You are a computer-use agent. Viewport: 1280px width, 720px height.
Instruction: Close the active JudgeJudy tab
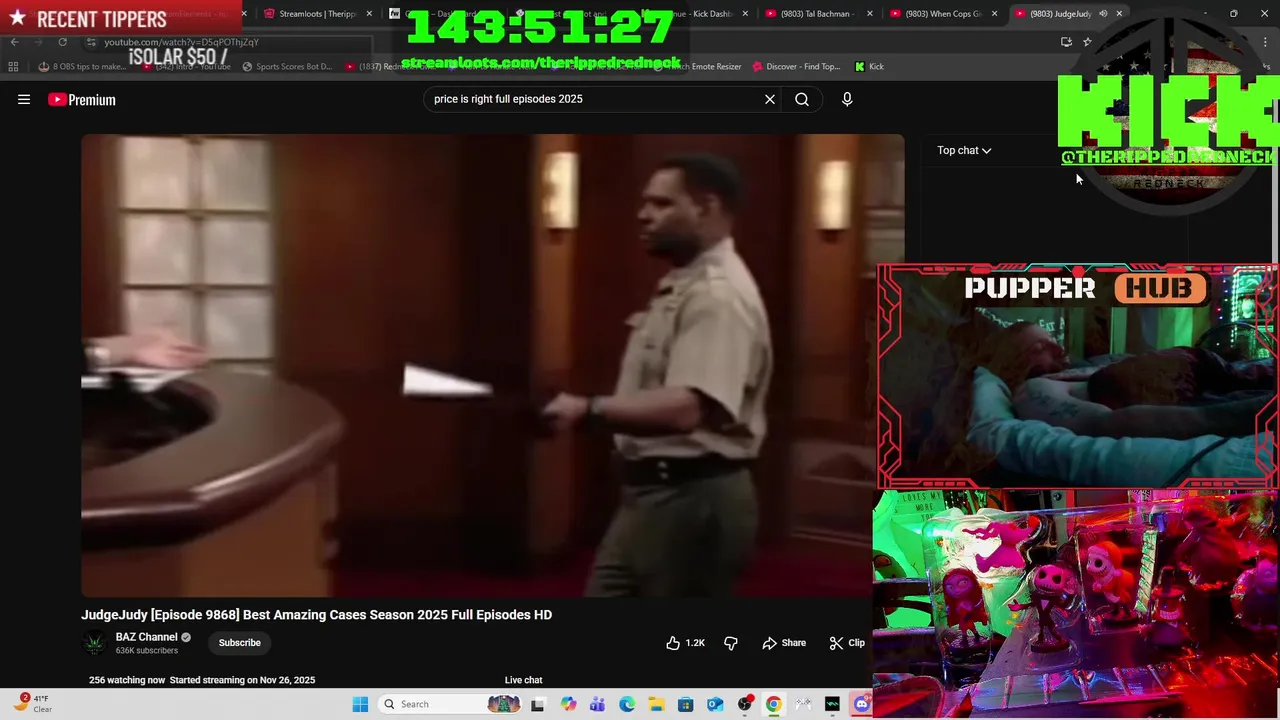pos(1119,14)
